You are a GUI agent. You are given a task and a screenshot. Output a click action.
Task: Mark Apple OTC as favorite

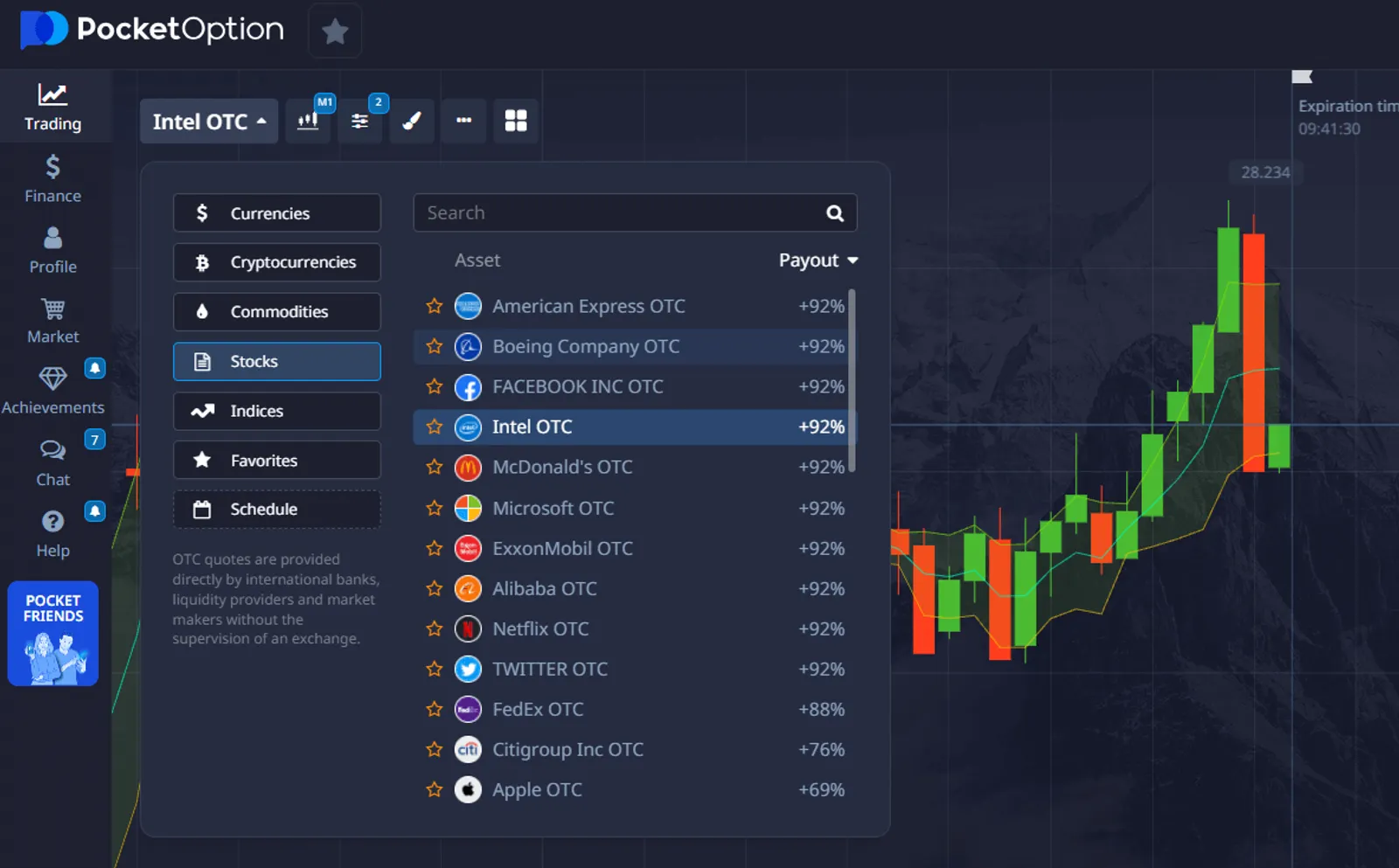435,789
